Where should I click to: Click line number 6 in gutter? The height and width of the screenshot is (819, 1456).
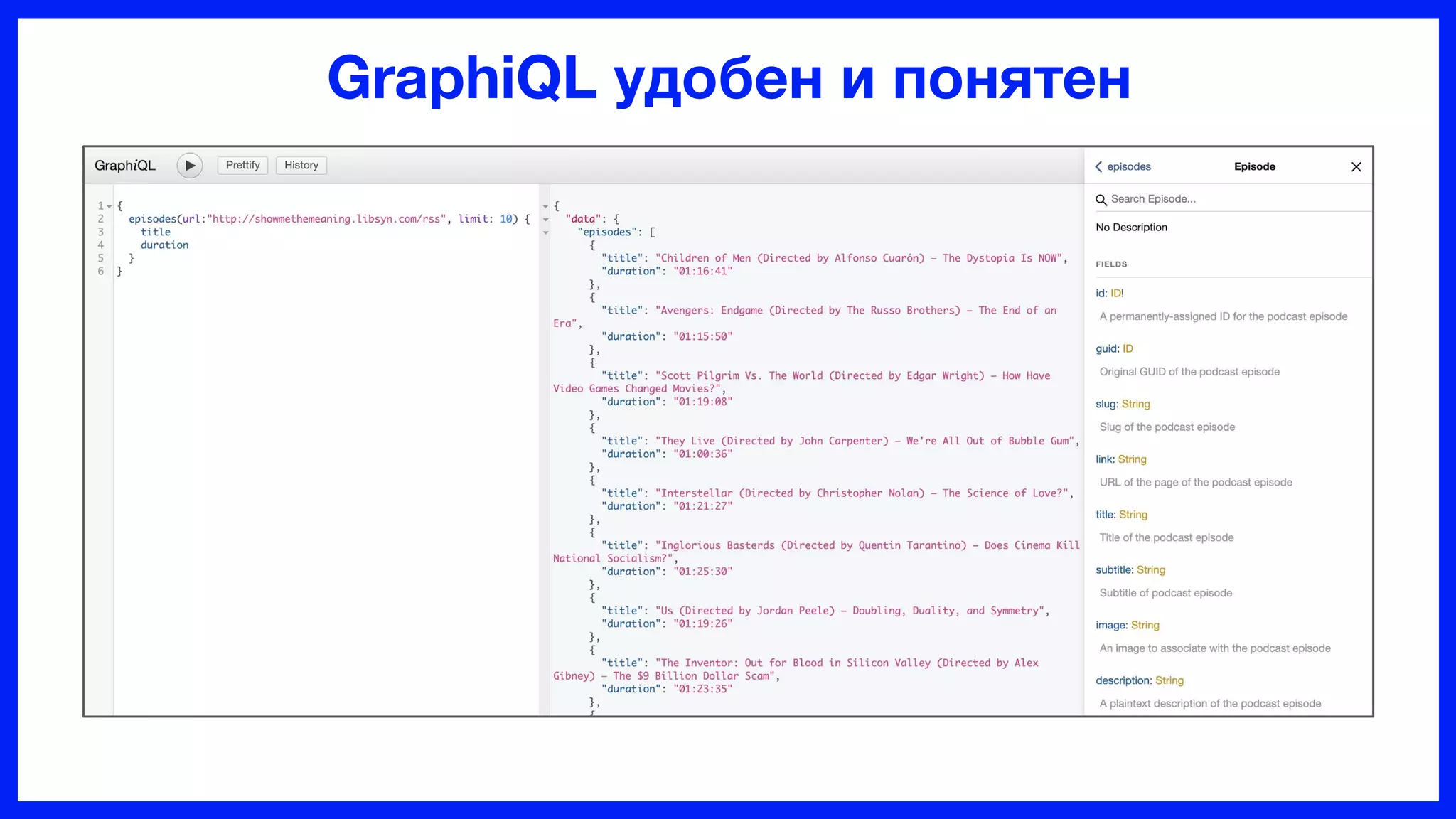(x=101, y=272)
